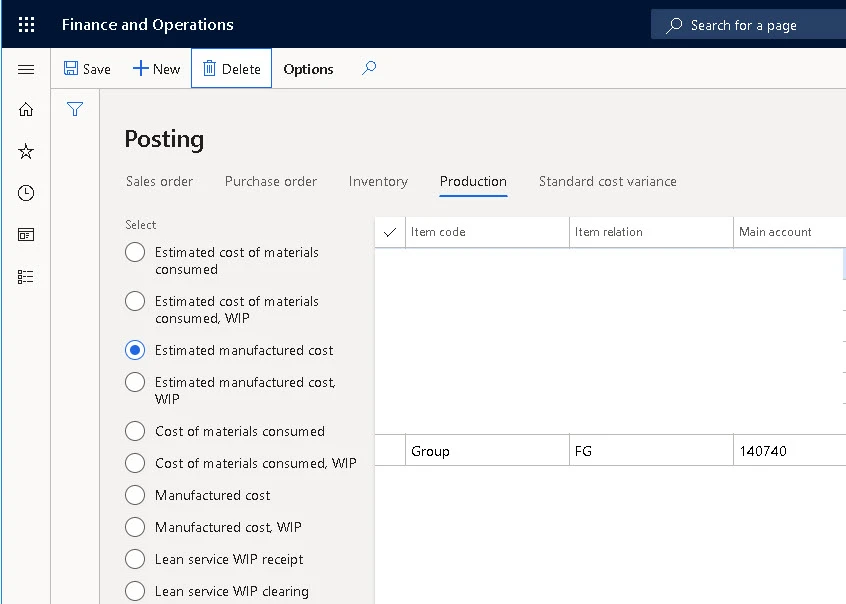Click the FG item relation cell
The height and width of the screenshot is (604, 846).
pos(651,451)
